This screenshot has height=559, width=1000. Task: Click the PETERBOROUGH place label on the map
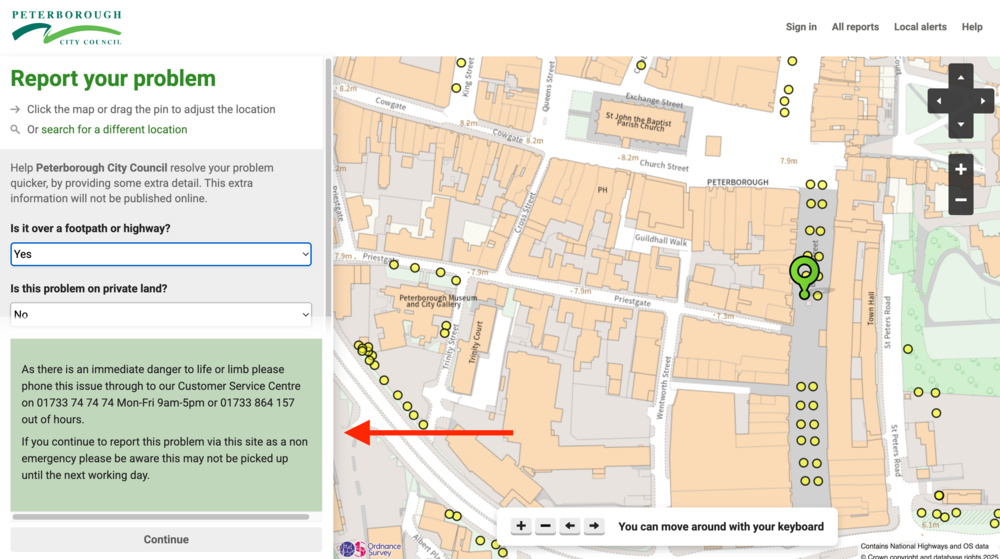pyautogui.click(x=737, y=182)
